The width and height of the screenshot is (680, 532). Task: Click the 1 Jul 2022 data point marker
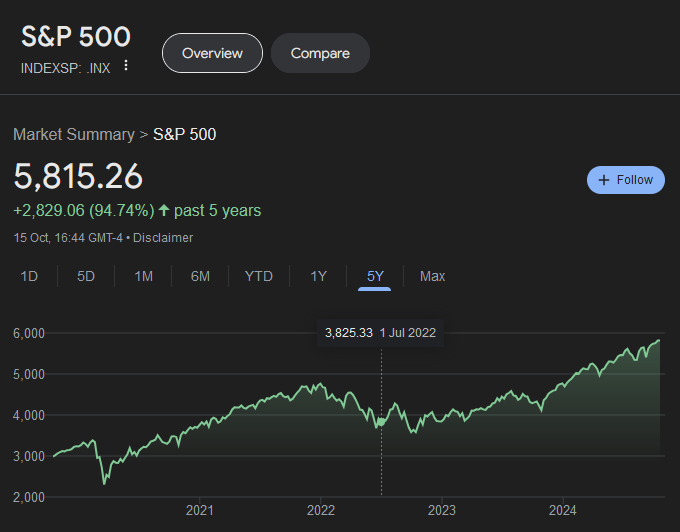(381, 423)
